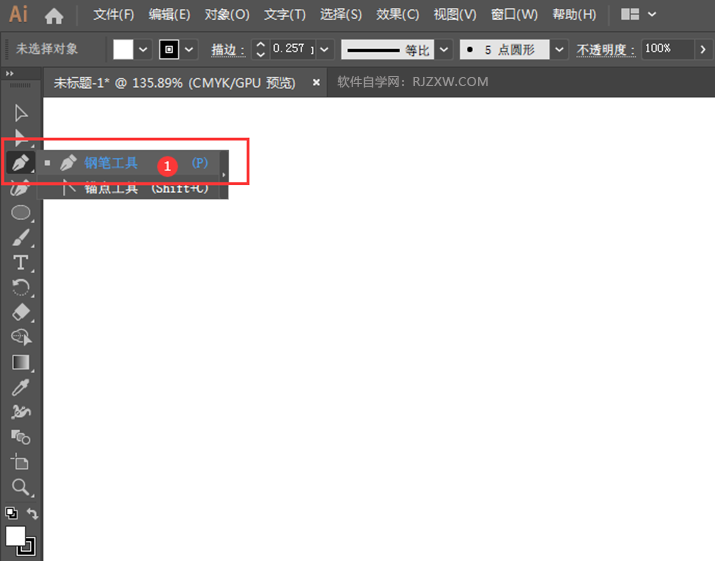Select the Ellipse tool
The image size is (715, 561).
(21, 213)
